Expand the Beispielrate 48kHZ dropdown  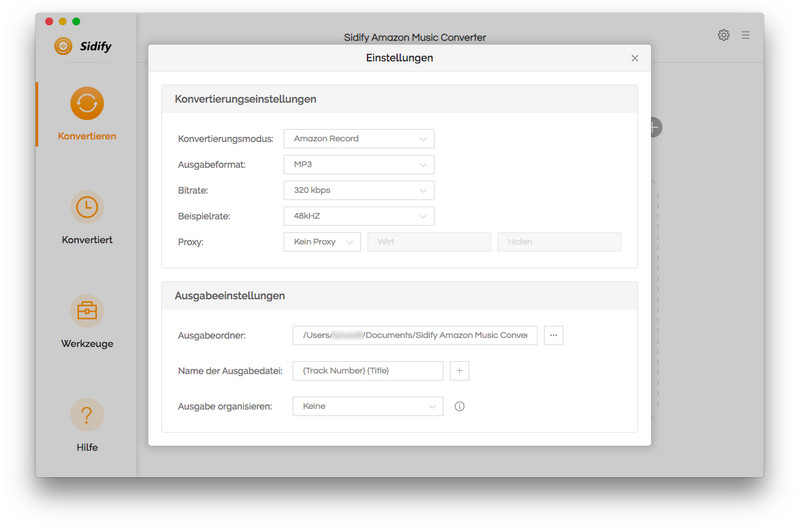point(359,216)
